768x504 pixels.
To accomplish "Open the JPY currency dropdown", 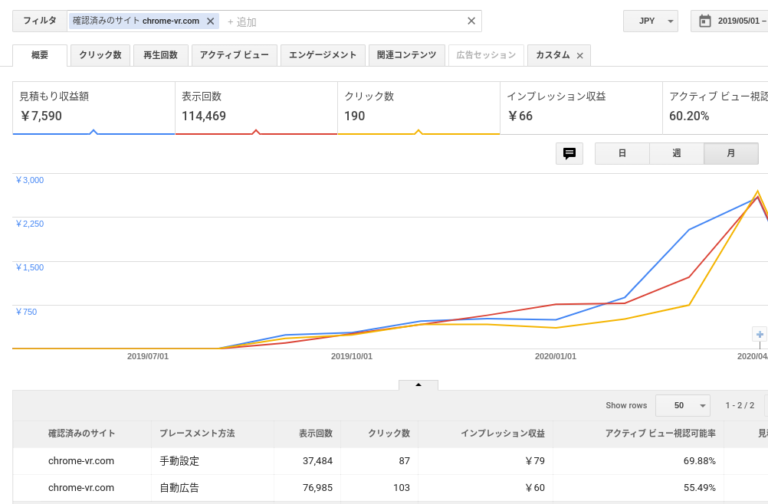I will click(x=650, y=21).
